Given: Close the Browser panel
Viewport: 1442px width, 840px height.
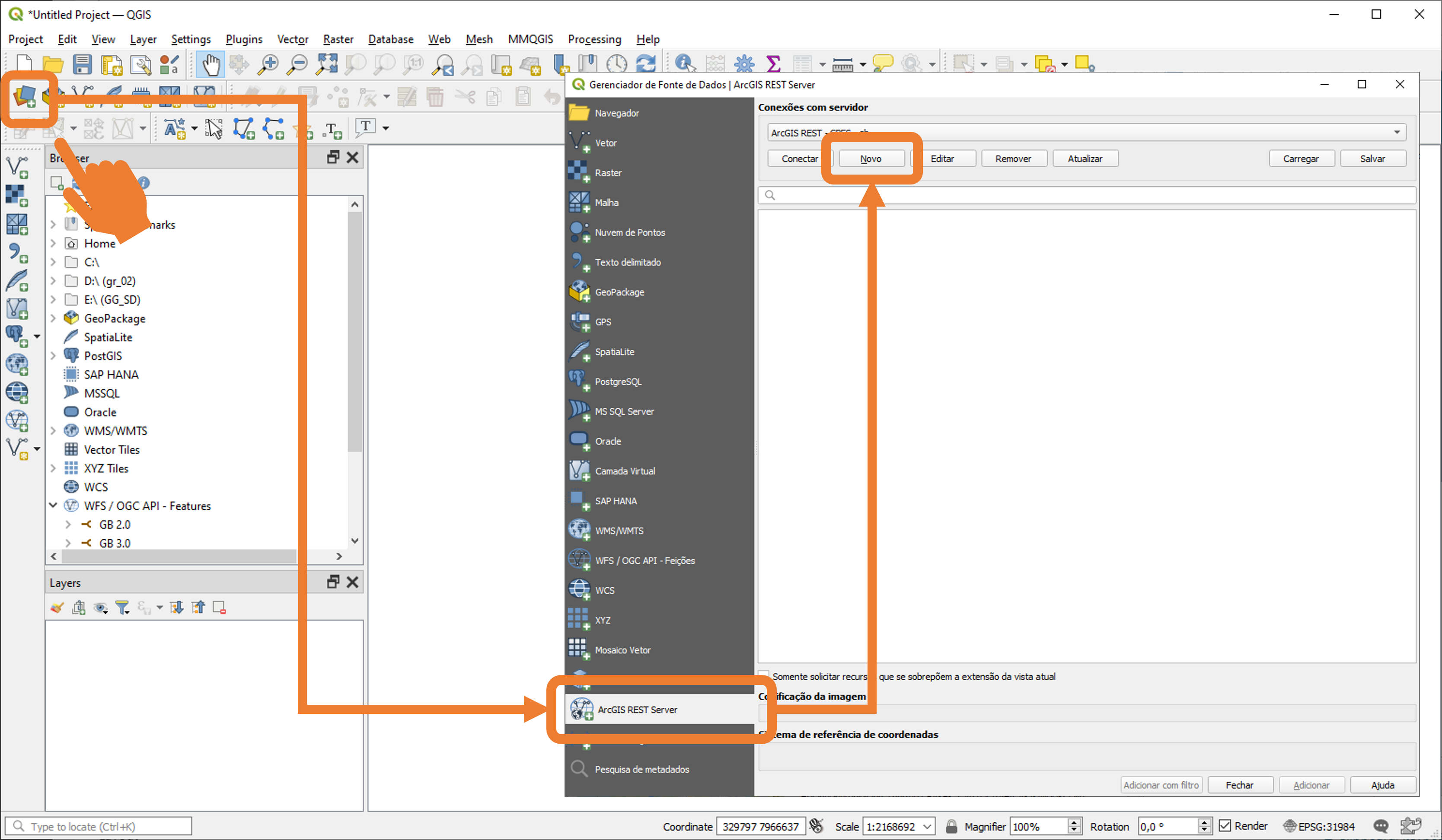Looking at the screenshot, I should pyautogui.click(x=352, y=157).
